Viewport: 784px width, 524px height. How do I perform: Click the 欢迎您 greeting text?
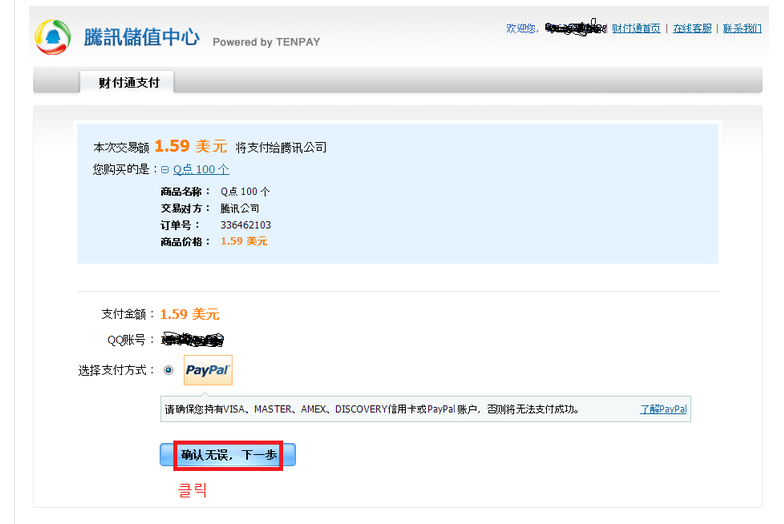(x=522, y=28)
